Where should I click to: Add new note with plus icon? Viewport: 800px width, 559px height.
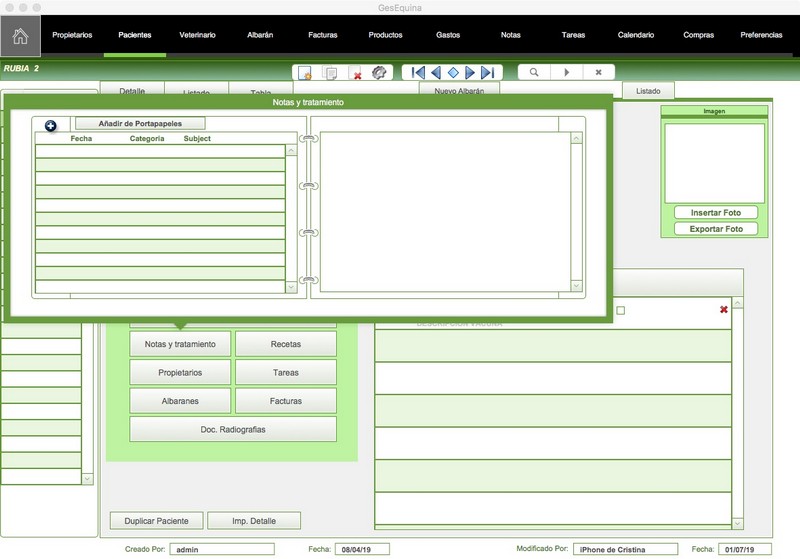[51, 125]
